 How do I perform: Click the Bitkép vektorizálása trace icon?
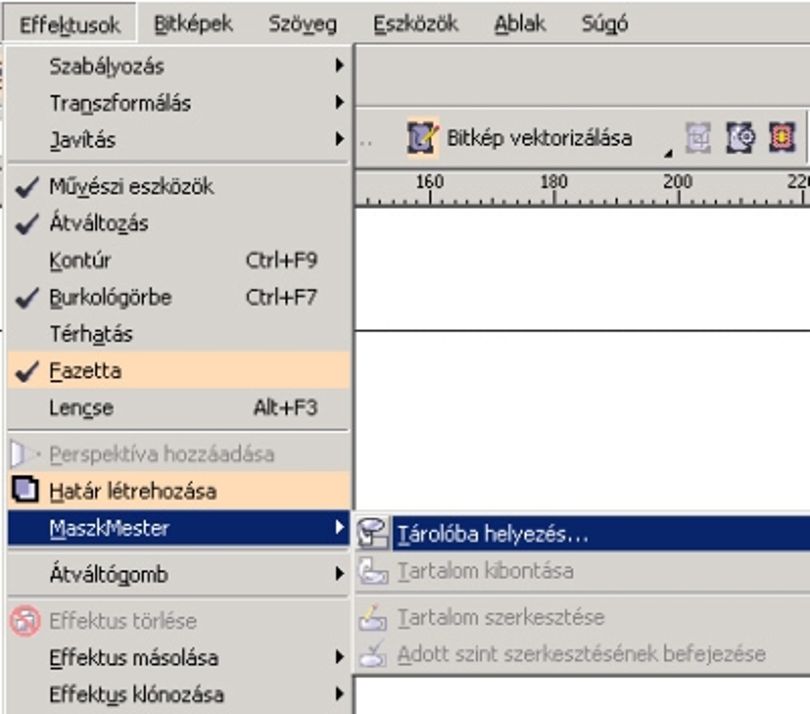click(423, 137)
